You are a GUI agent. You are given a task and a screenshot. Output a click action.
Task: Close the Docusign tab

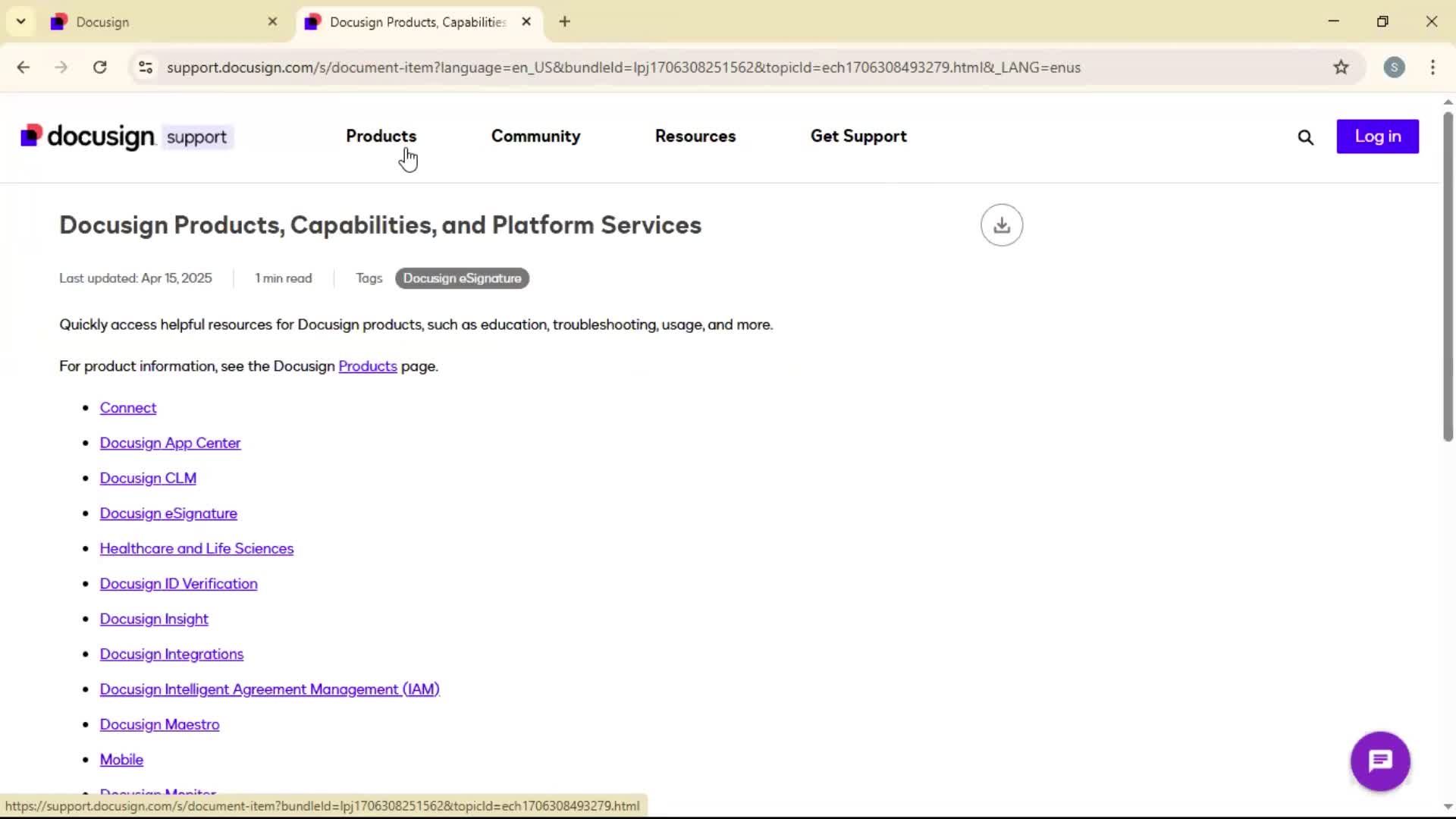[x=272, y=22]
